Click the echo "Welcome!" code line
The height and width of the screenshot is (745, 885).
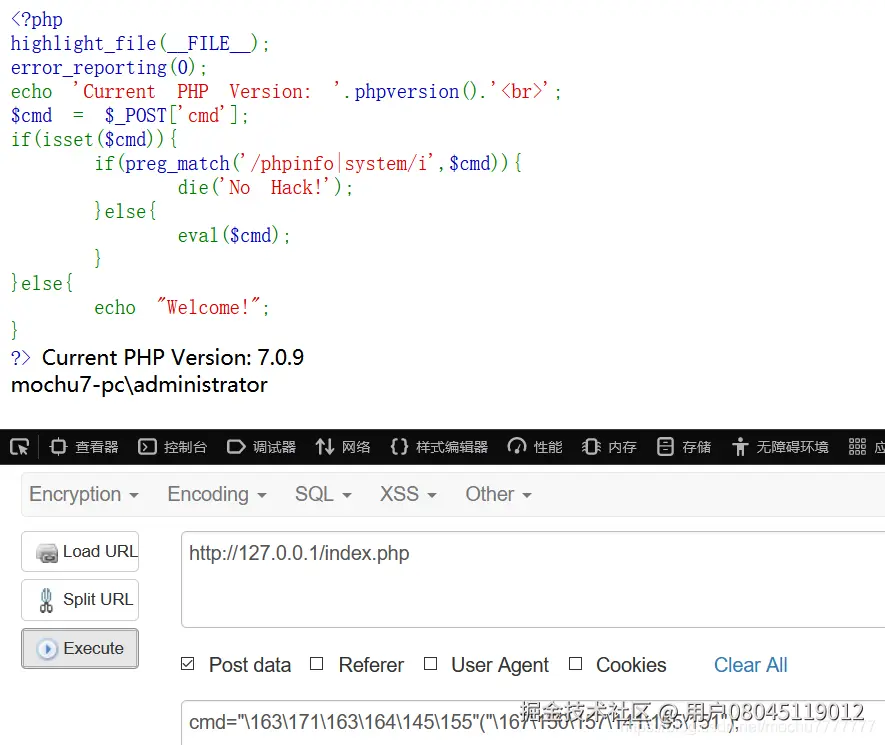[x=182, y=308]
